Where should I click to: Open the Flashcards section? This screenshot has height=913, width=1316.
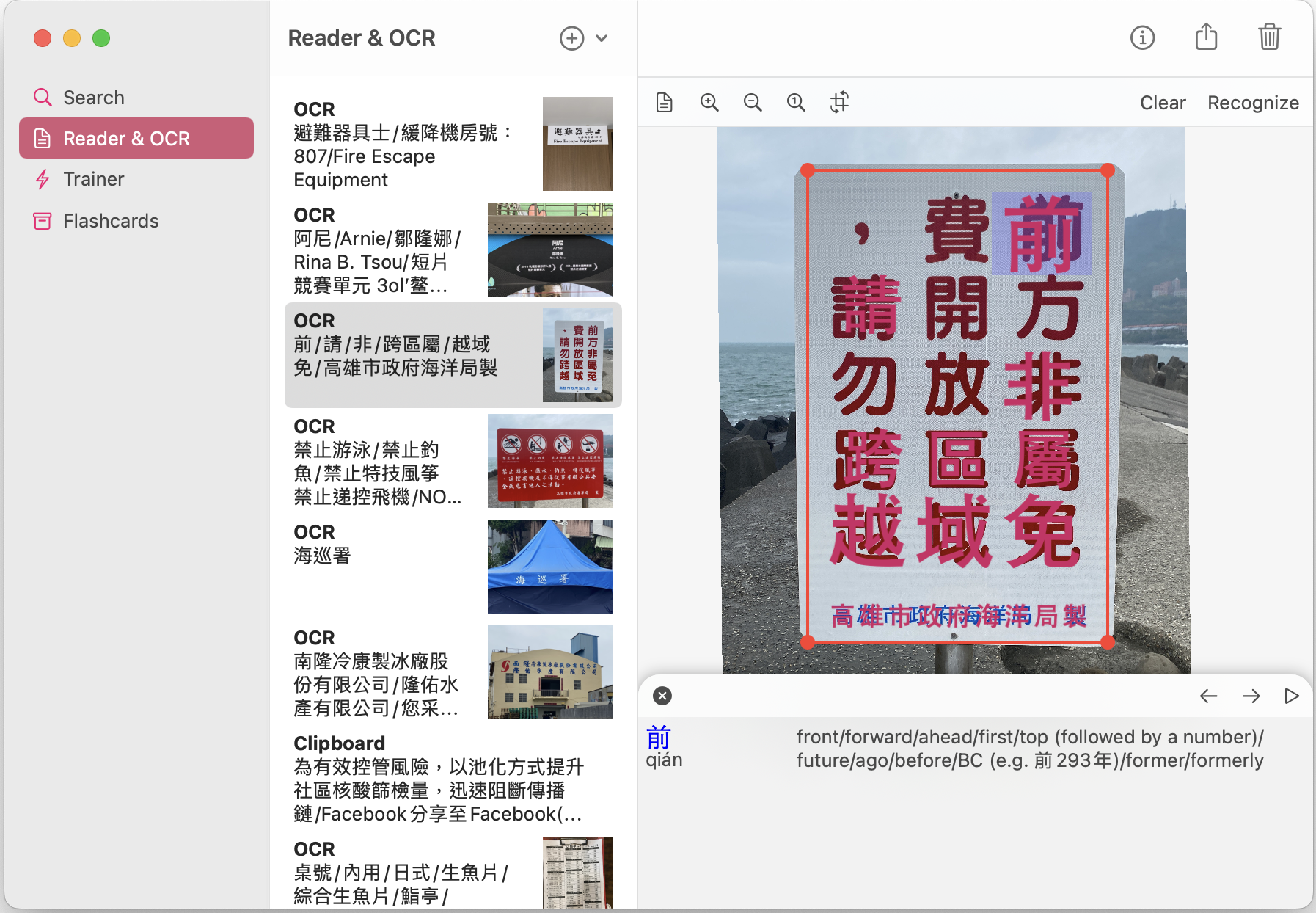coord(136,221)
